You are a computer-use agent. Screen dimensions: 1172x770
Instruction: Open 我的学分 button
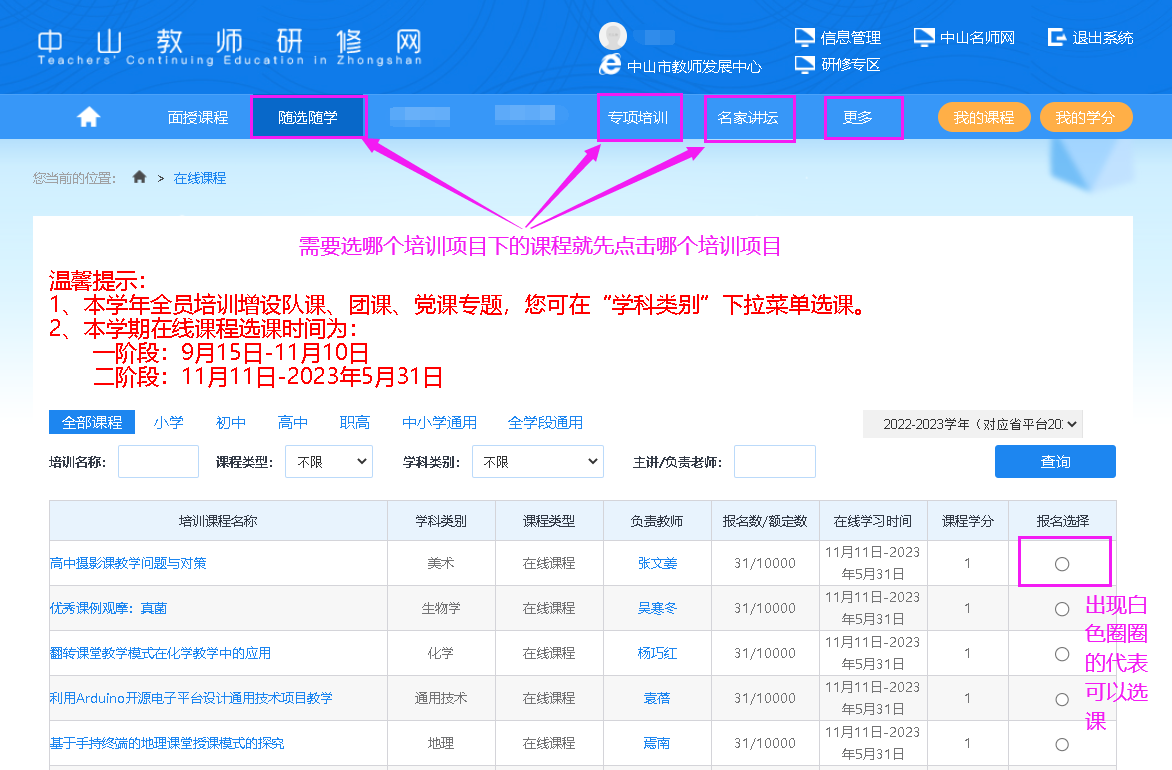[1085, 117]
